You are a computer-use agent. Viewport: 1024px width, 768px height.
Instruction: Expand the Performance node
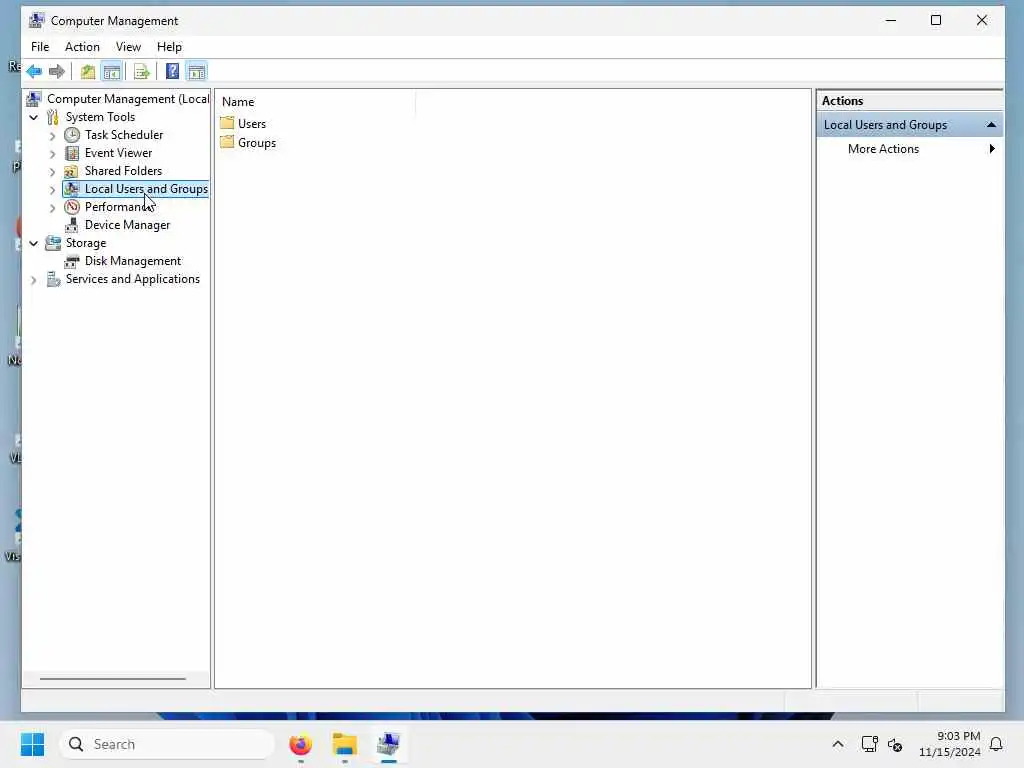(x=52, y=208)
